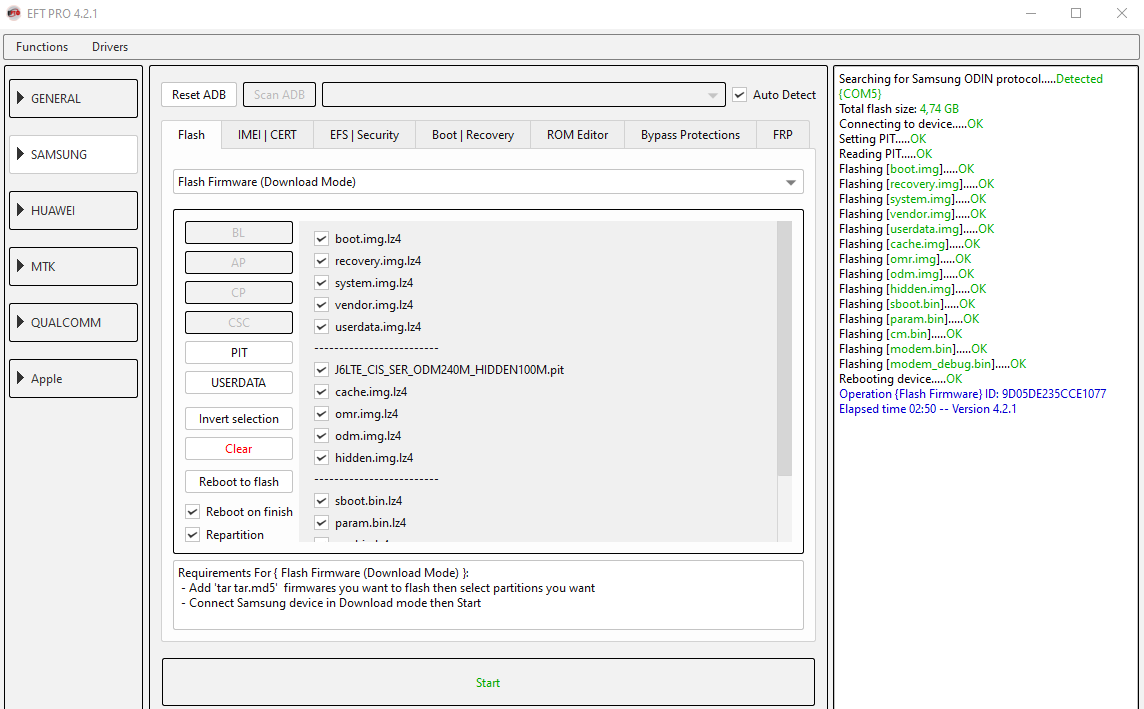Image resolution: width=1144 pixels, height=709 pixels.
Task: Open the Bypass Protections tab
Action: [690, 135]
